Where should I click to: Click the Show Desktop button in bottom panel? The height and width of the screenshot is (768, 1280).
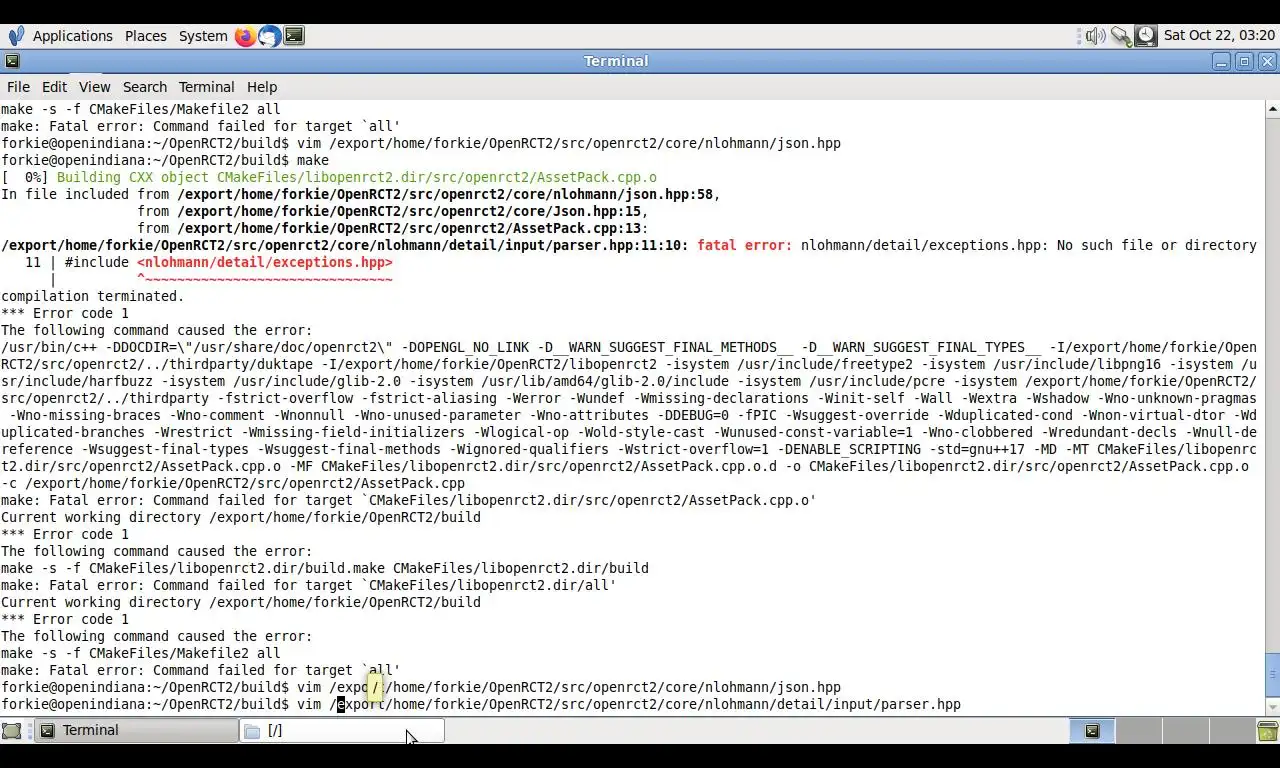pyautogui.click(x=11, y=731)
